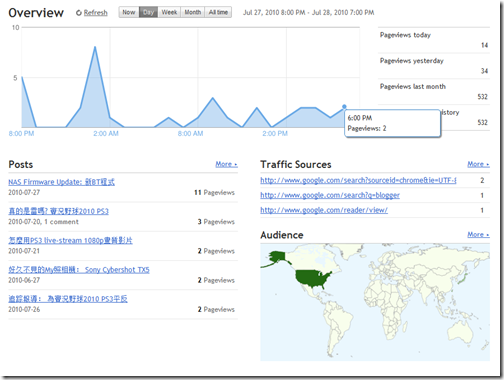Click the 2010-06-27 post date
The image size is (504, 380).
coord(24,280)
